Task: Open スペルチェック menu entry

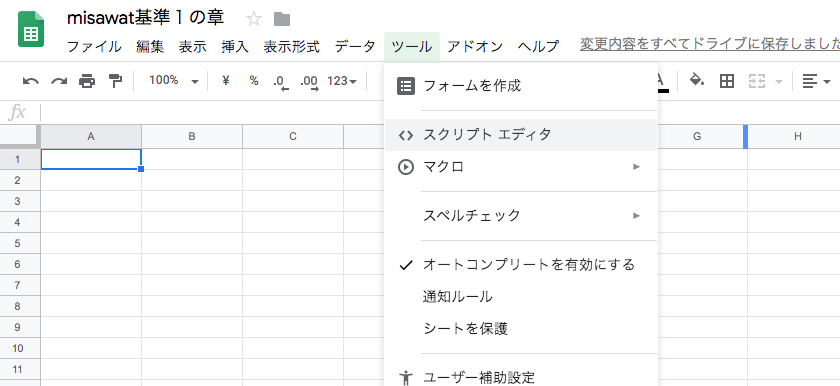Action: [x=521, y=216]
